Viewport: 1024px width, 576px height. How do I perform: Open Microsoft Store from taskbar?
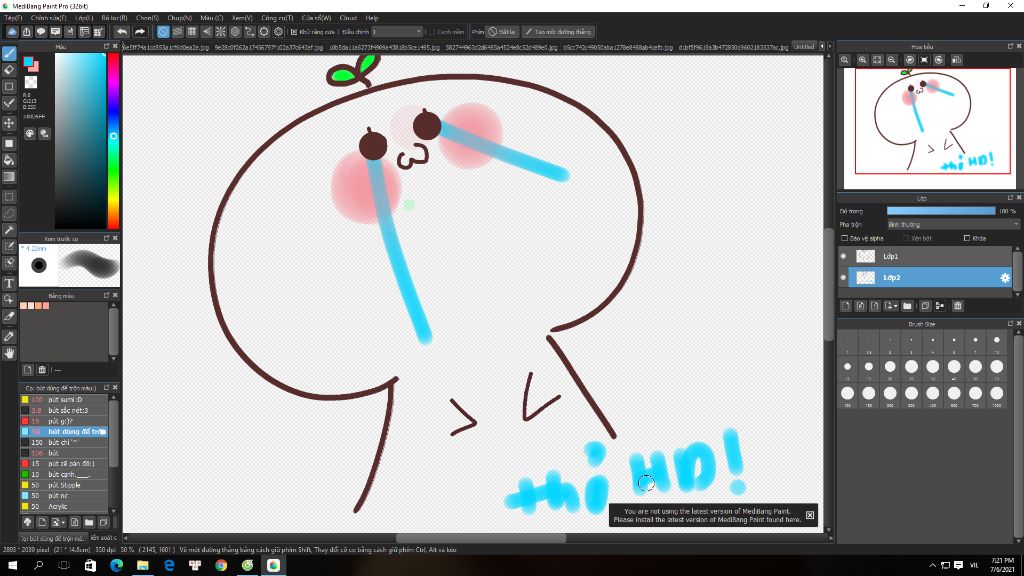point(90,566)
